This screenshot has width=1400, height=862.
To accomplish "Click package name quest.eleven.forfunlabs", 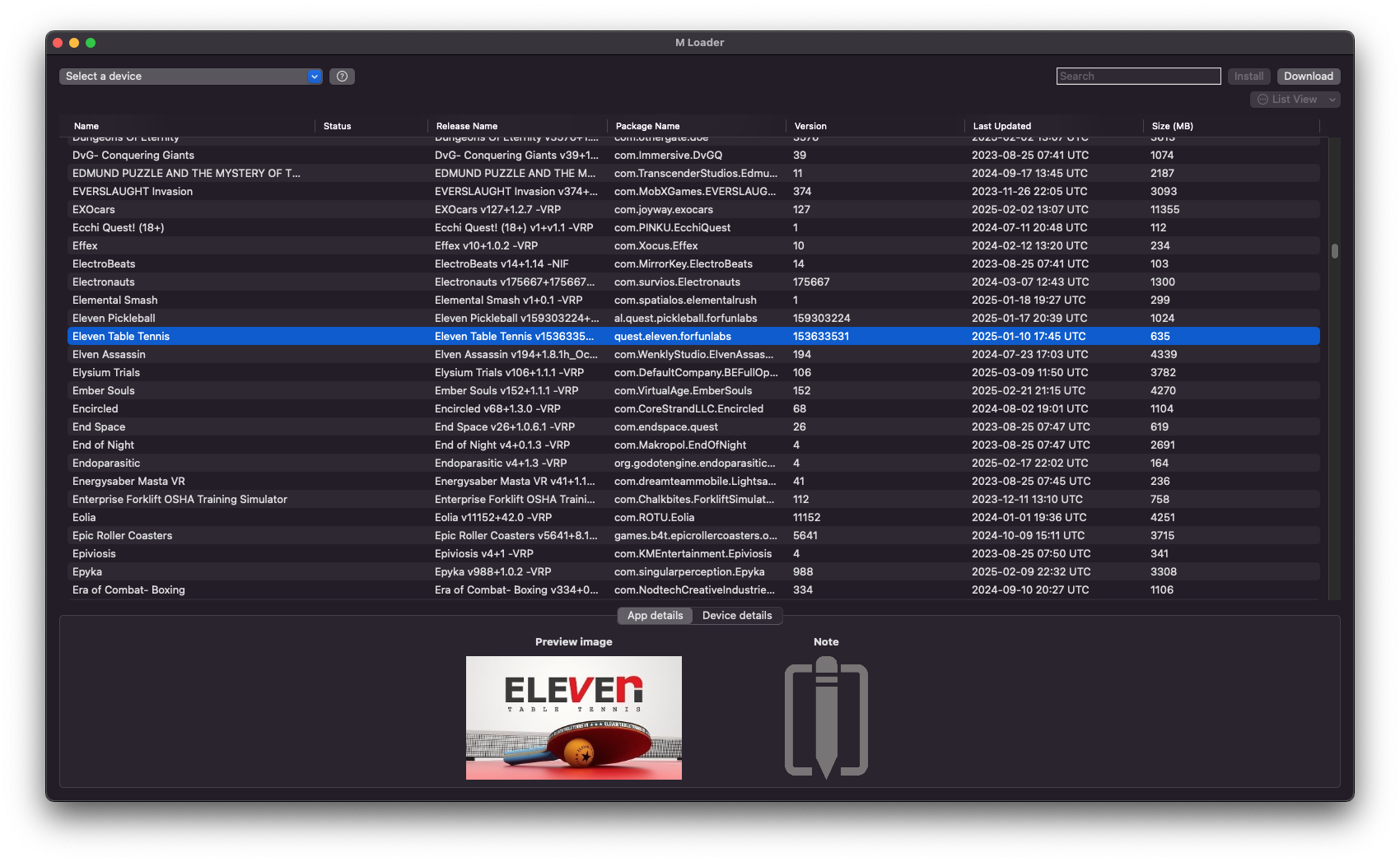I will (673, 337).
